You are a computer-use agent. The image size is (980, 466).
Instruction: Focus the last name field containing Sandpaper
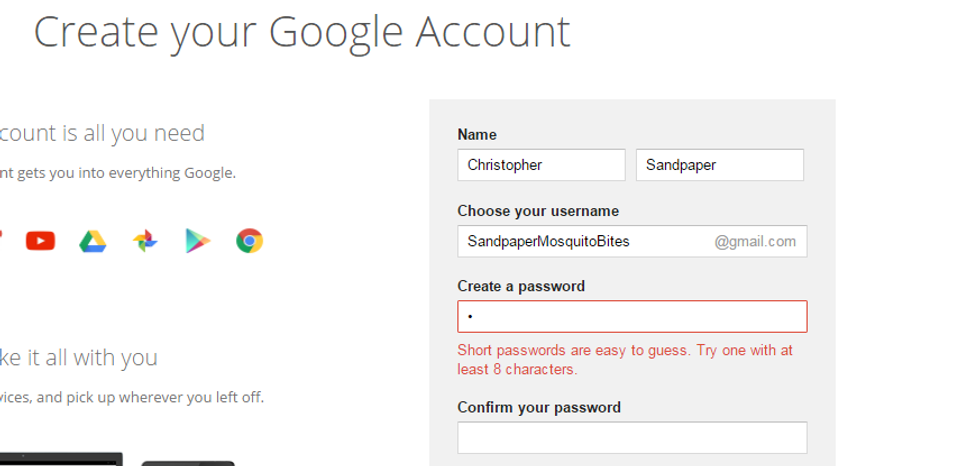[719, 165]
